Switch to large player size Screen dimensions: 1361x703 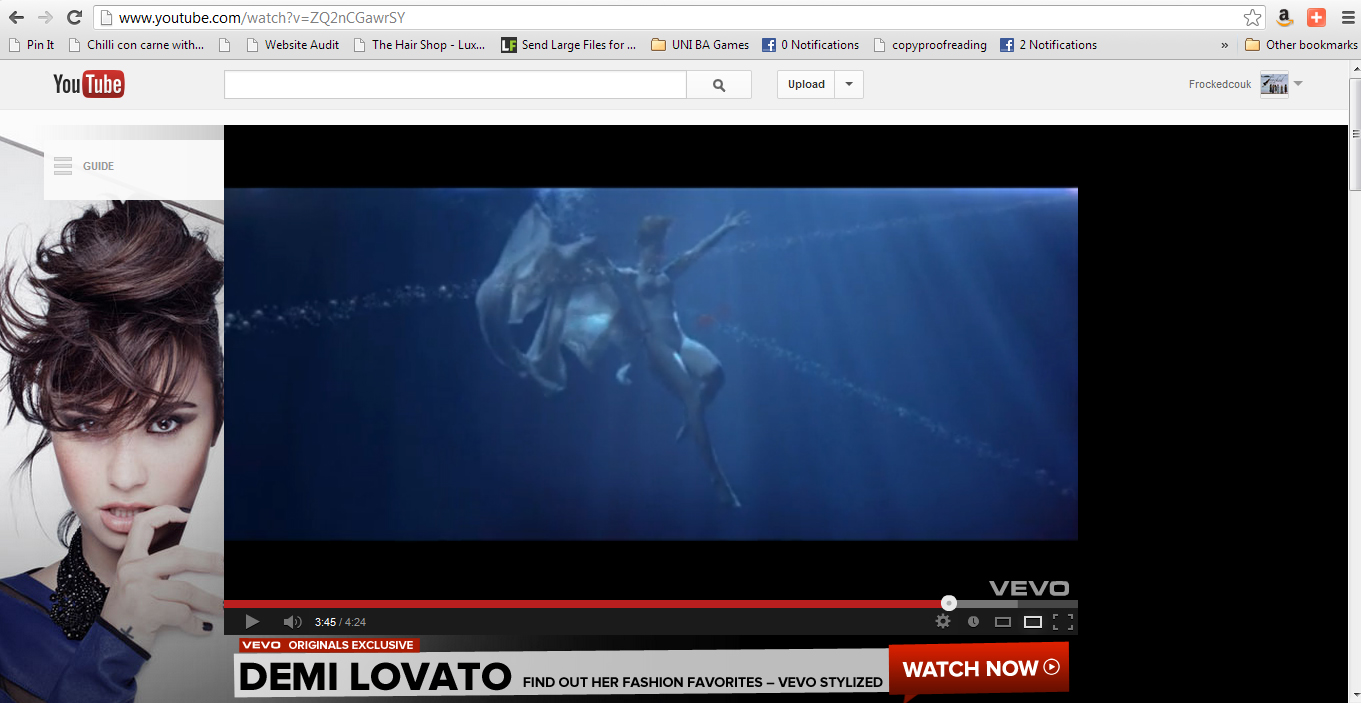point(1033,622)
